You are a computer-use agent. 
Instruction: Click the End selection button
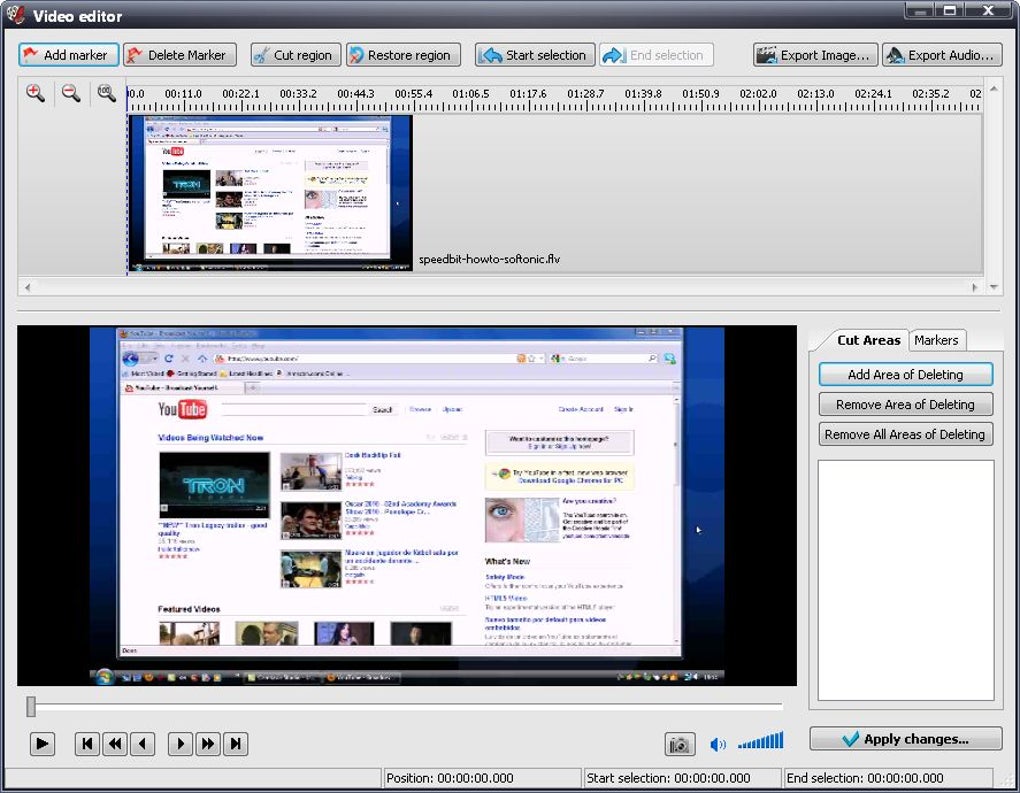[656, 55]
